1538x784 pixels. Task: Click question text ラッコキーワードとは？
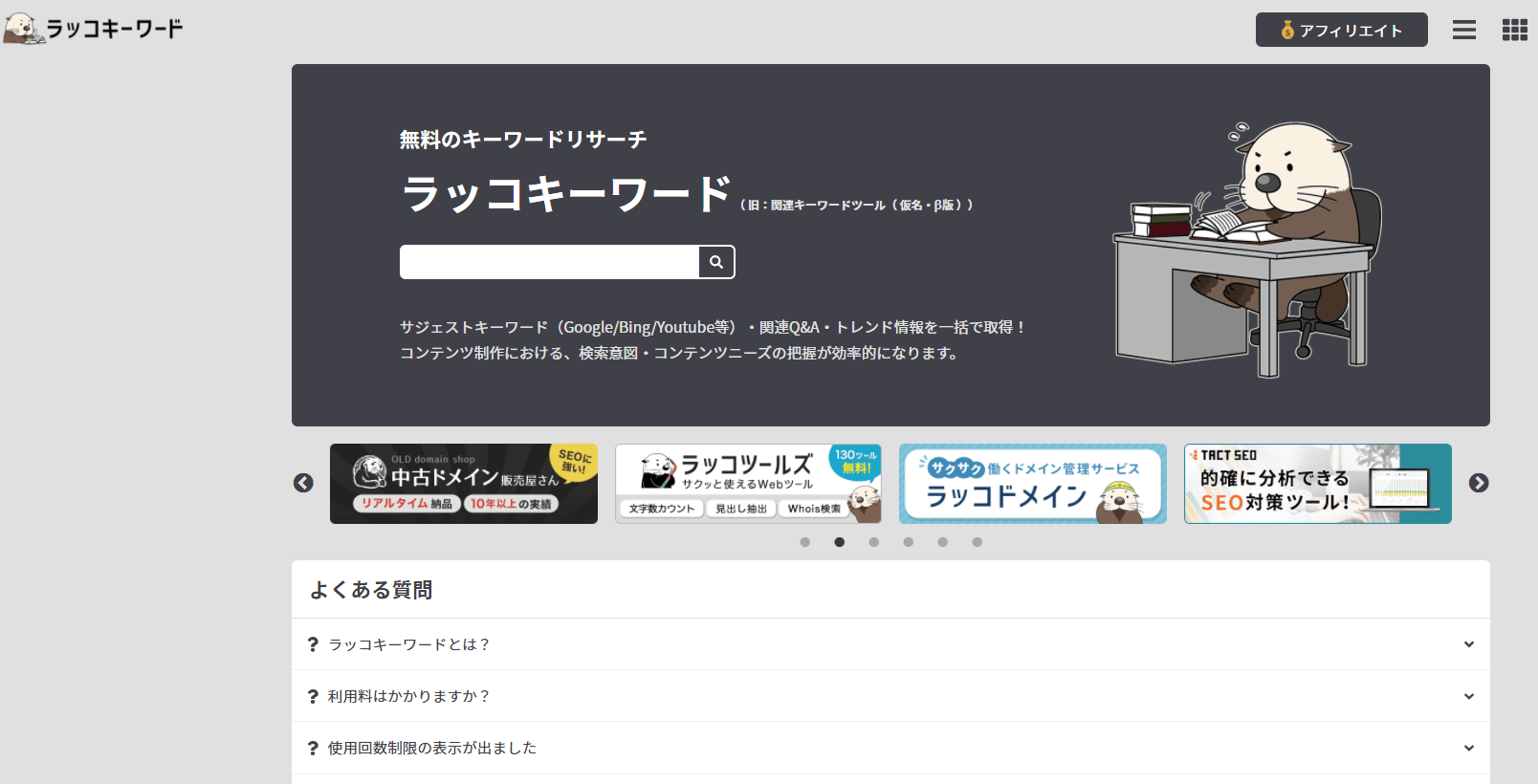tap(409, 644)
